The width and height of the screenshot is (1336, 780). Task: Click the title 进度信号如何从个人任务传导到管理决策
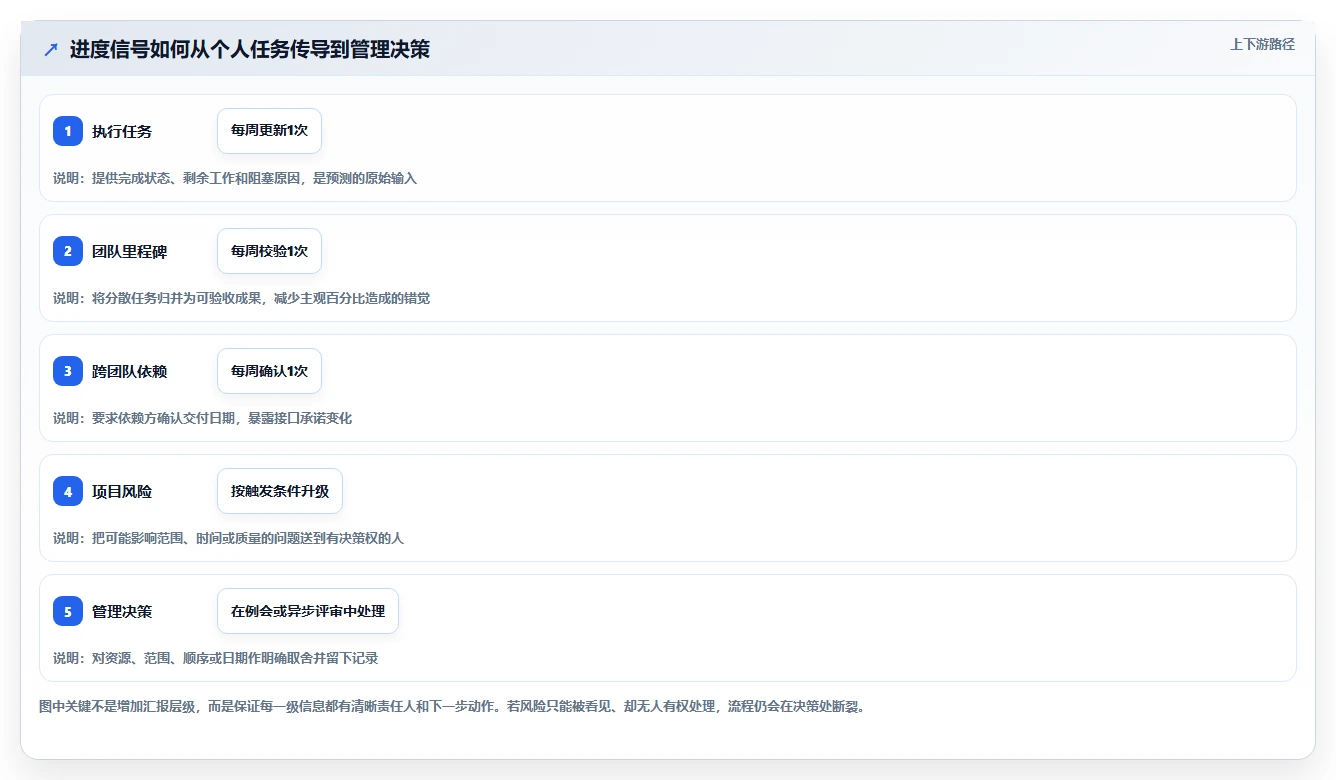[x=250, y=50]
